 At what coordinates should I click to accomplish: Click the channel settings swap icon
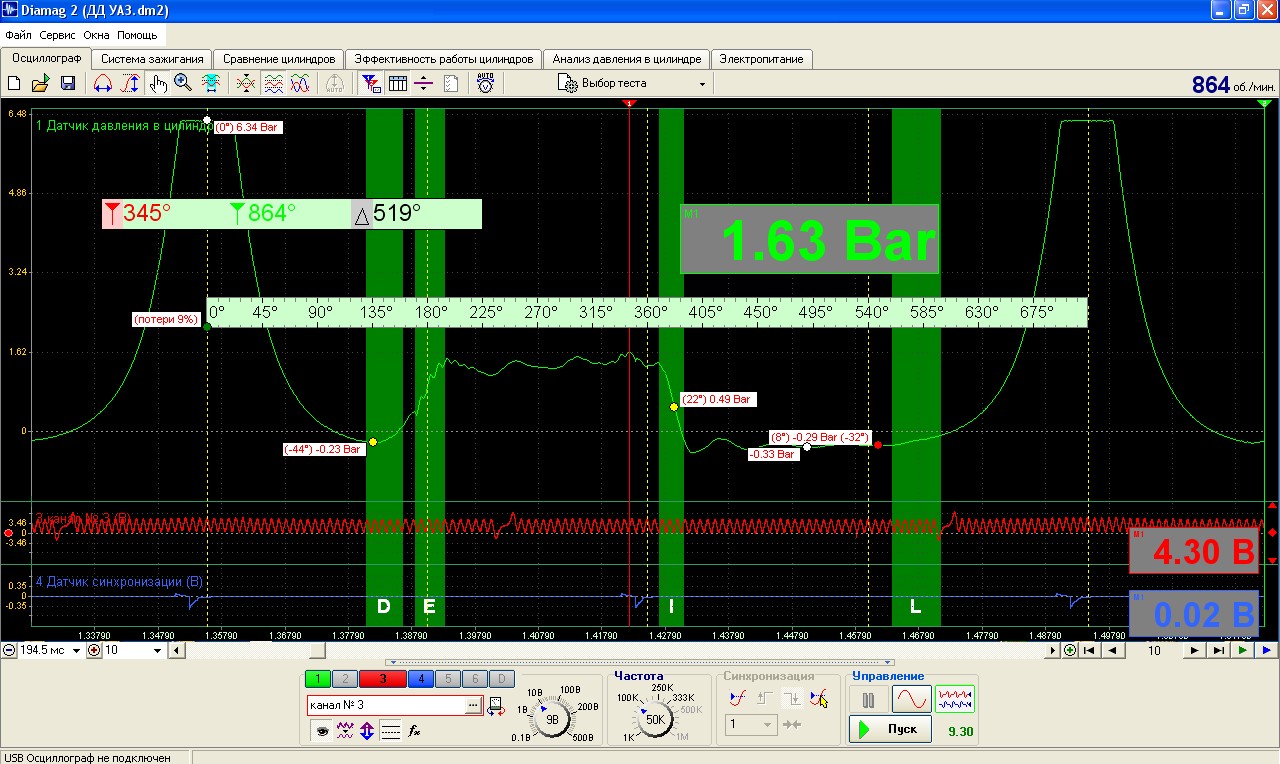point(496,707)
